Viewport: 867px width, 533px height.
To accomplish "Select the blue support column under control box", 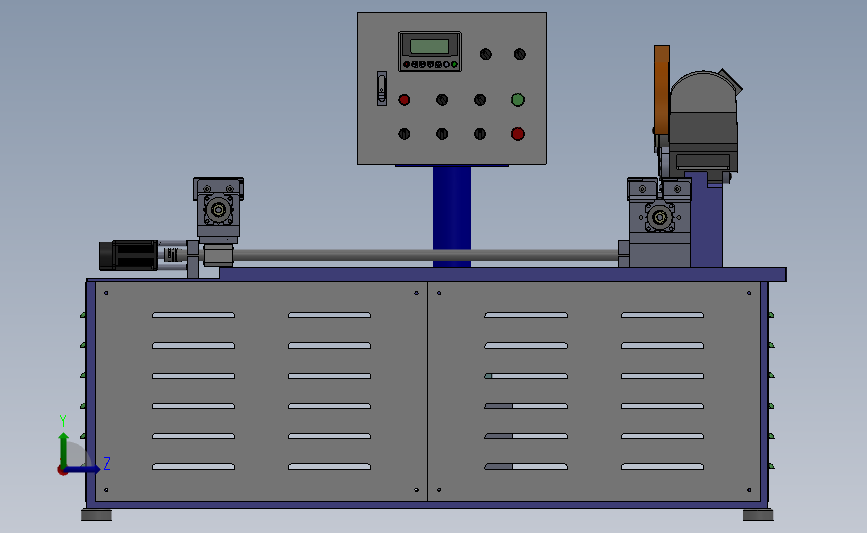I will [x=452, y=216].
